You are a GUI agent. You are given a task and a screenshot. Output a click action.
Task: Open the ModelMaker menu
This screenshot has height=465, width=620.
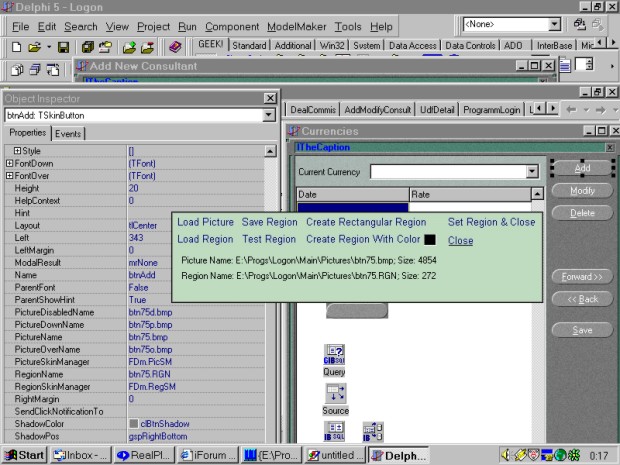297,26
